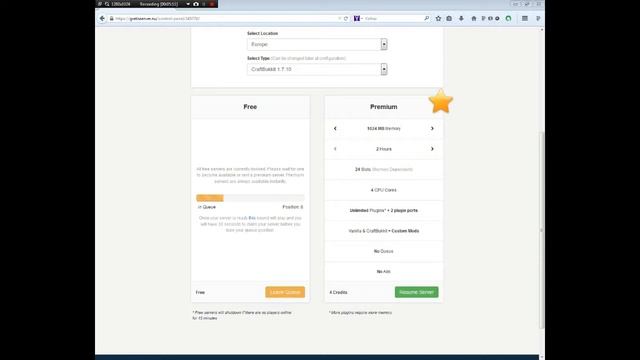This screenshot has width=640, height=360.
Task: Click the Unlimited Plugins row
Action: [x=384, y=210]
